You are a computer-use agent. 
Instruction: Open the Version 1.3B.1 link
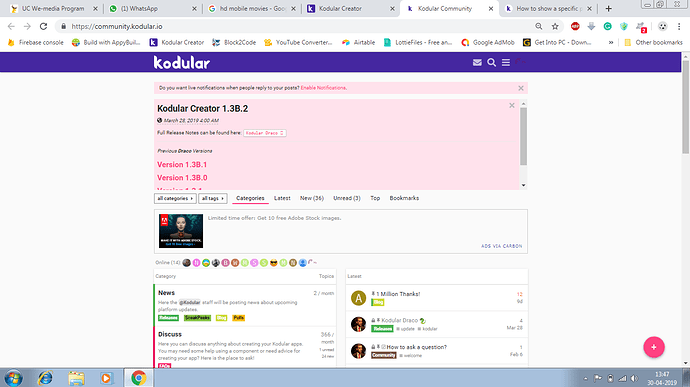tap(182, 165)
